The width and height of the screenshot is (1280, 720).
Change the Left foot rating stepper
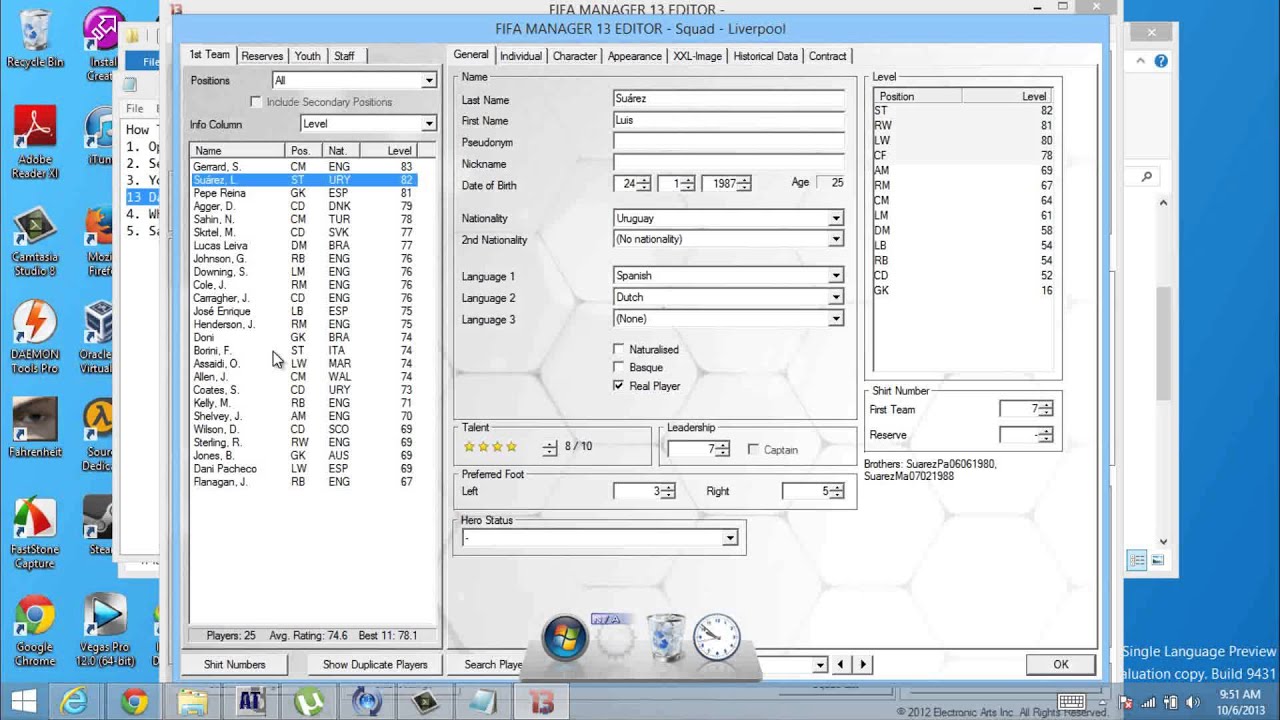click(667, 491)
